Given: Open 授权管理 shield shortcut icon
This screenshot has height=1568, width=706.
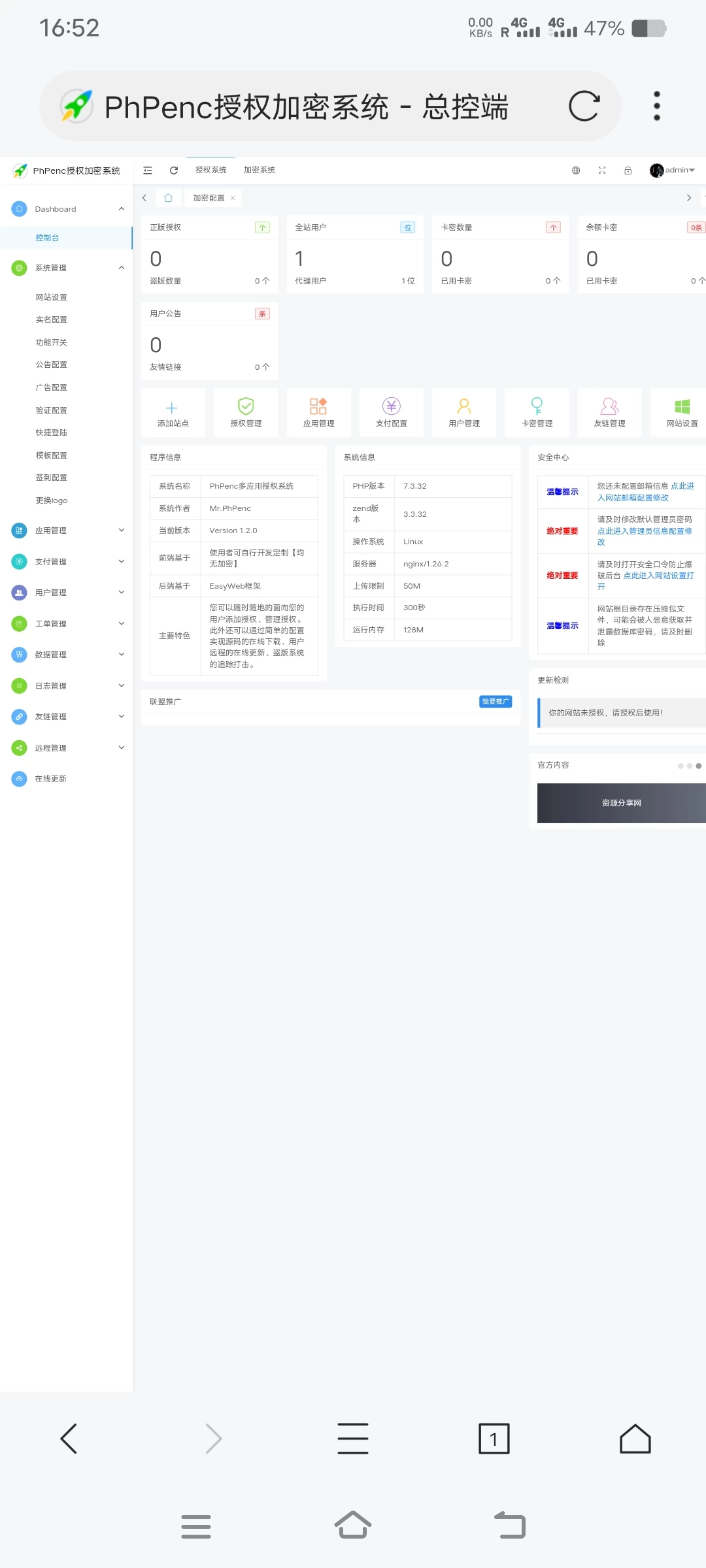Looking at the screenshot, I should [246, 406].
